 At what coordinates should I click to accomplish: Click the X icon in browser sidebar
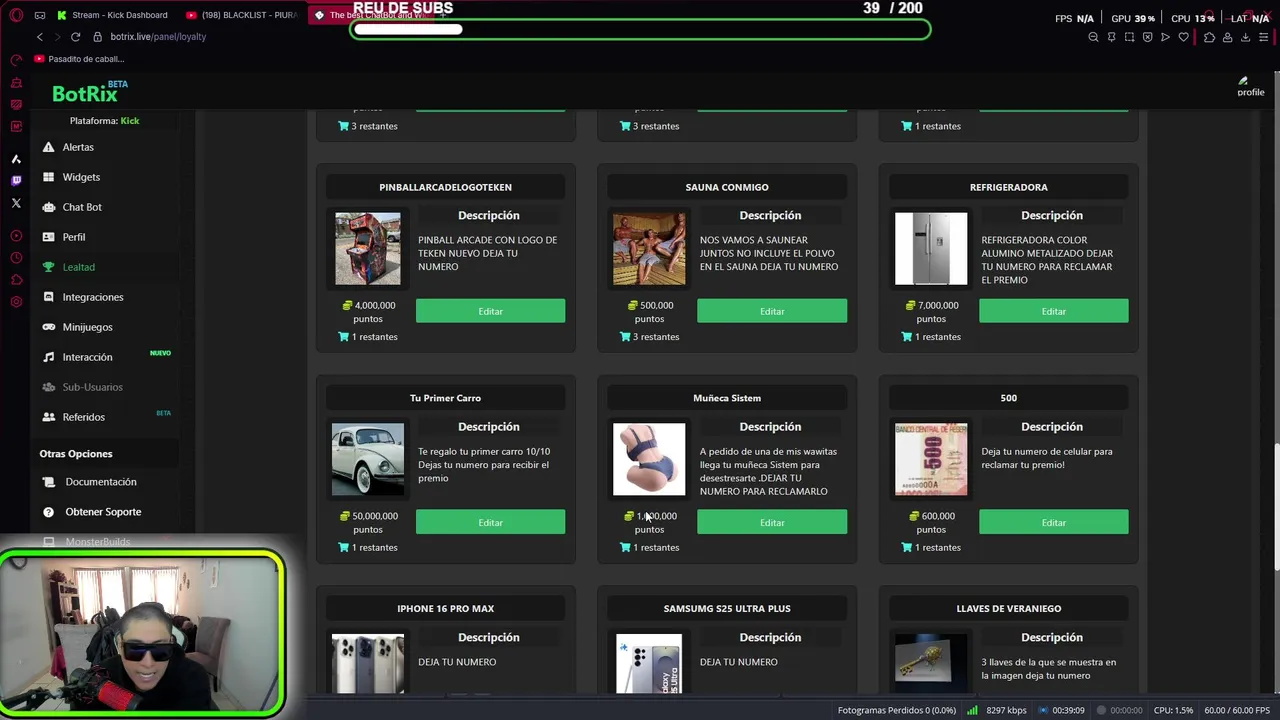(16, 203)
